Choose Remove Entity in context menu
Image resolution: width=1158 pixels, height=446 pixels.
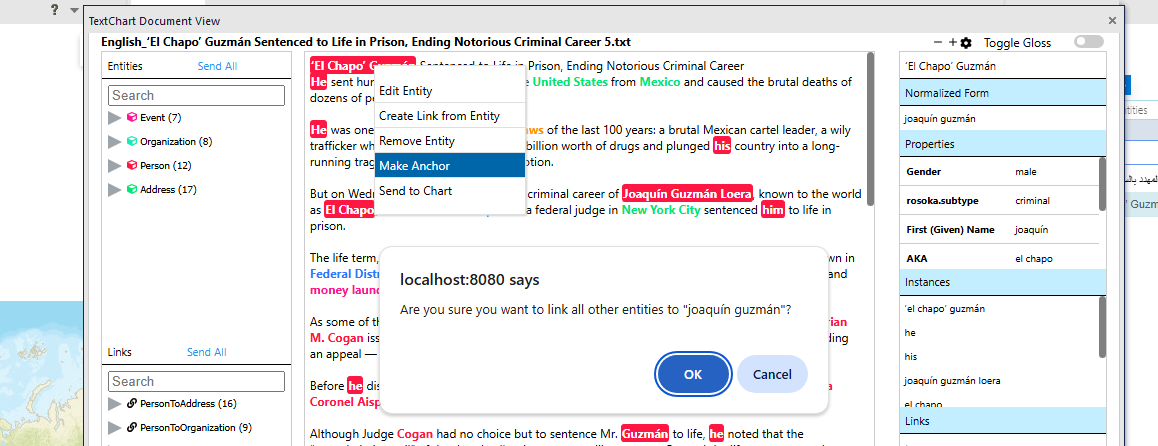450,141
